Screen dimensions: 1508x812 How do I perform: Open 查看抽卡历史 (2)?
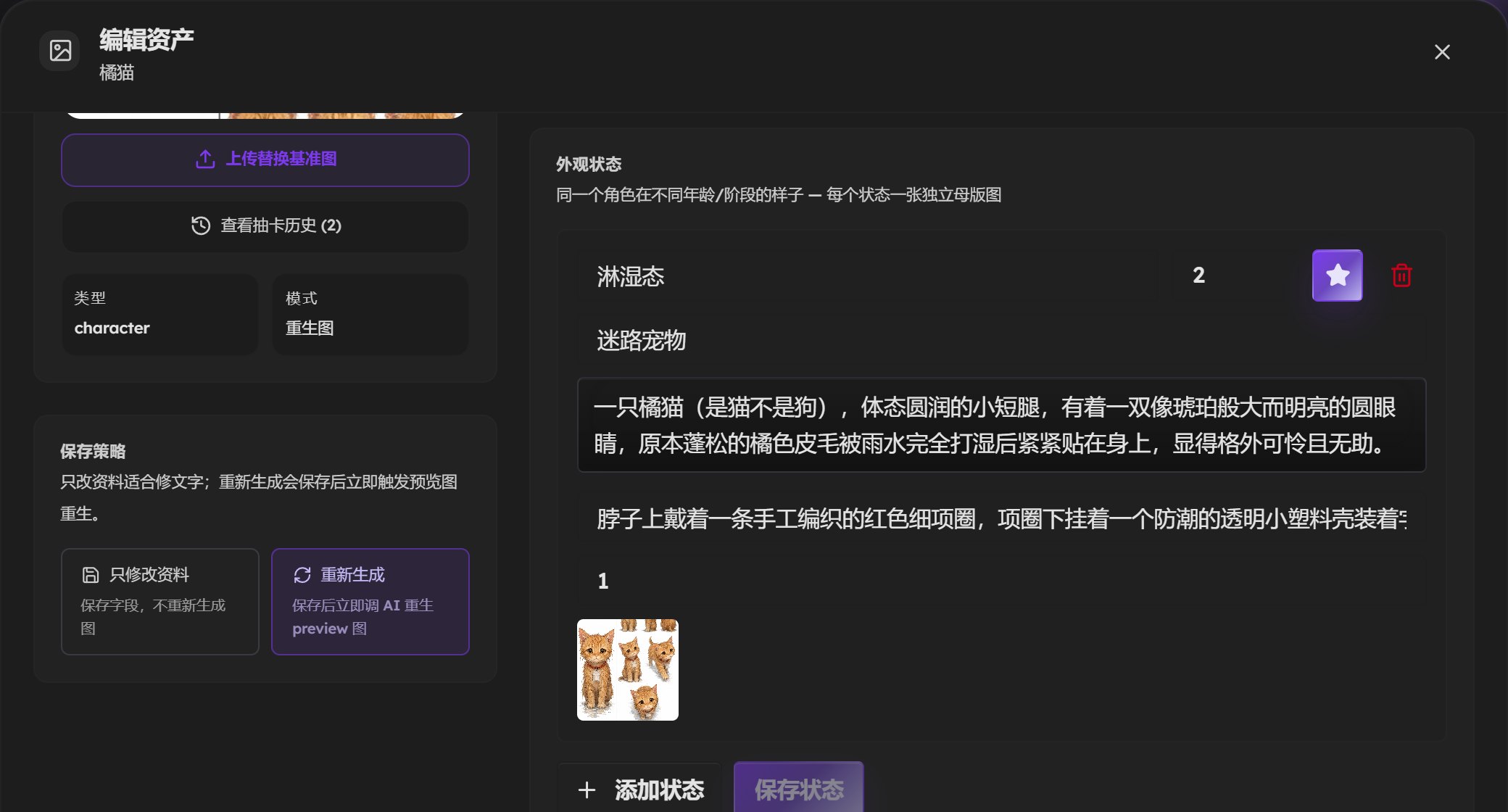click(265, 225)
